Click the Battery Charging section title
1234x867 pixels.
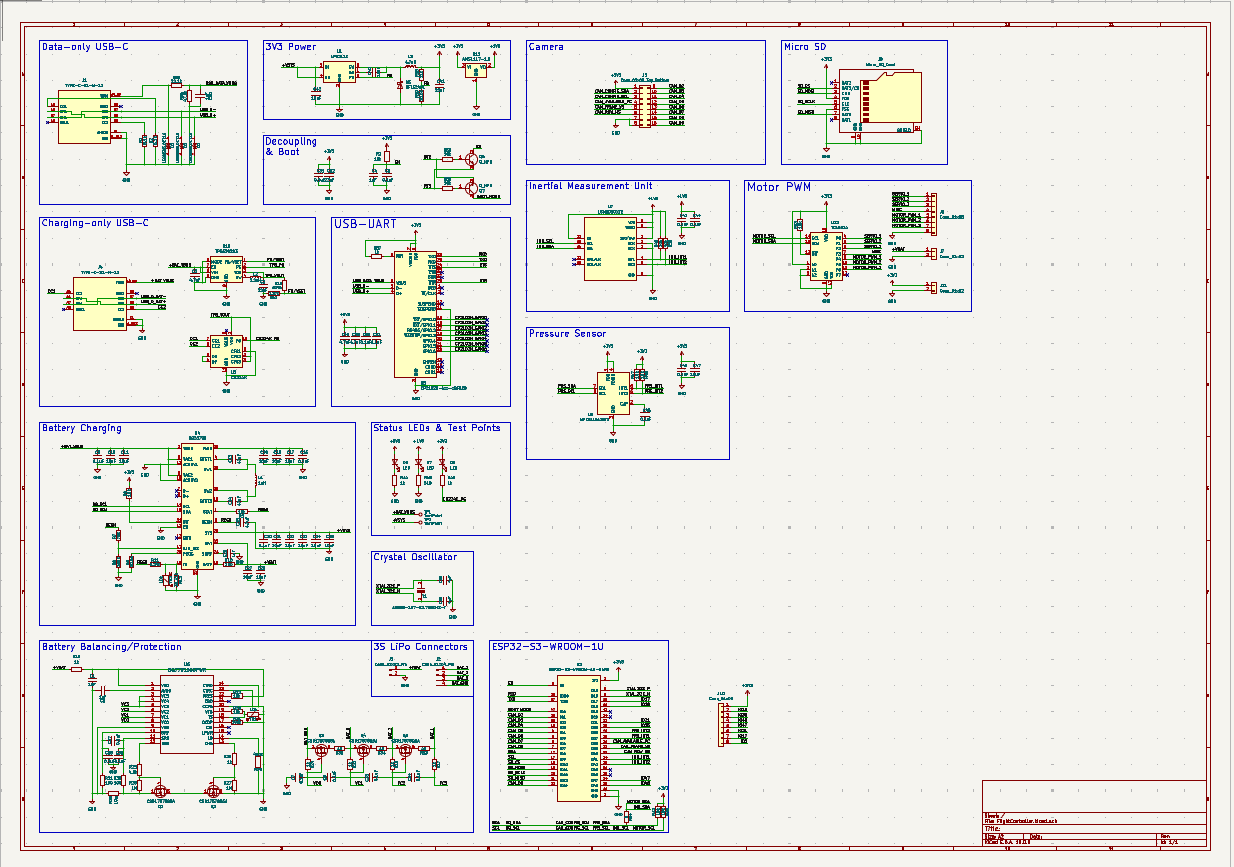tap(82, 428)
